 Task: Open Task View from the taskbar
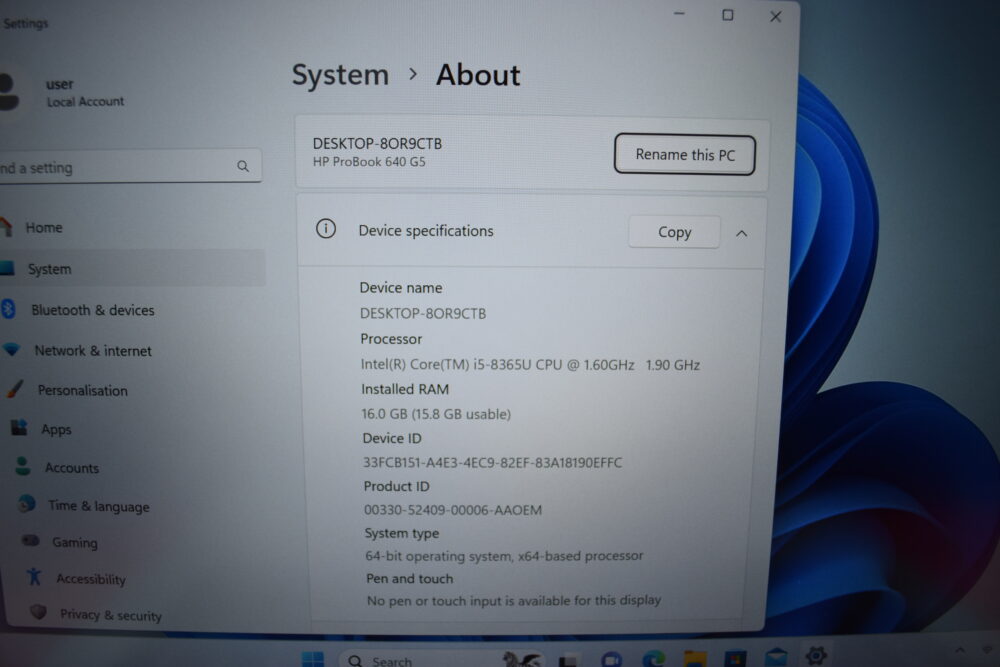click(x=568, y=659)
